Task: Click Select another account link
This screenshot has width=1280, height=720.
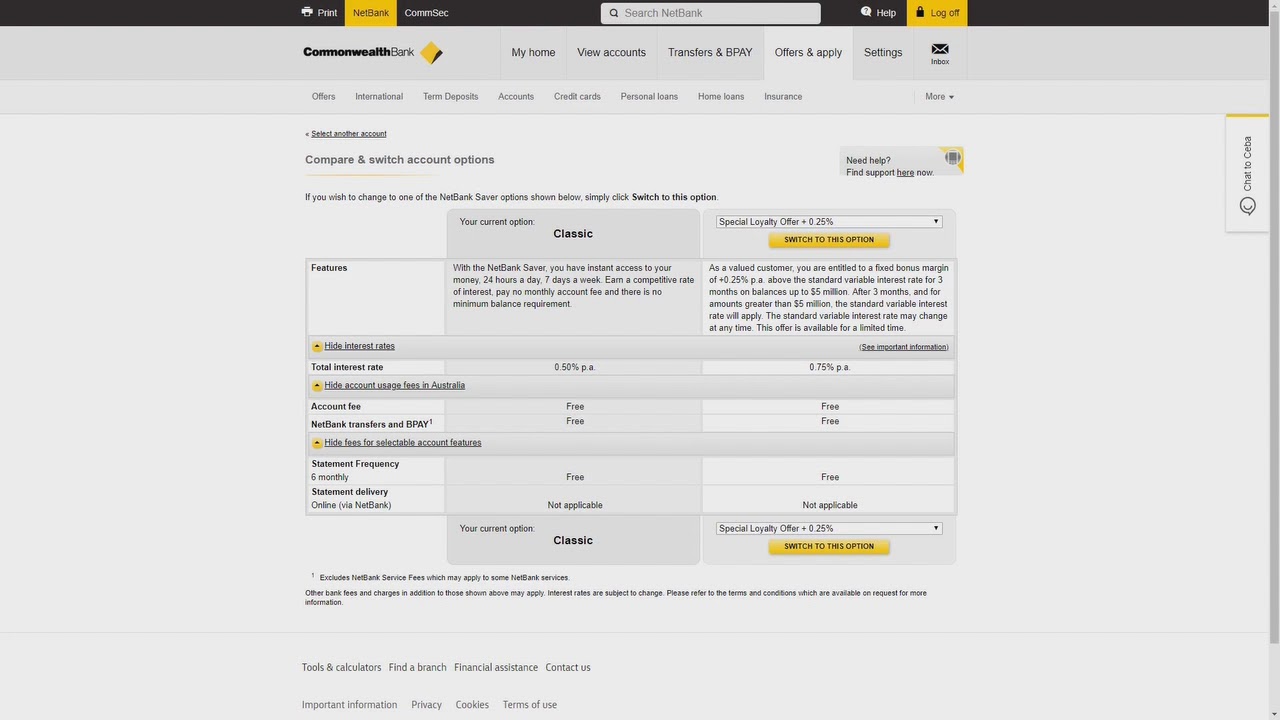Action: (x=348, y=134)
